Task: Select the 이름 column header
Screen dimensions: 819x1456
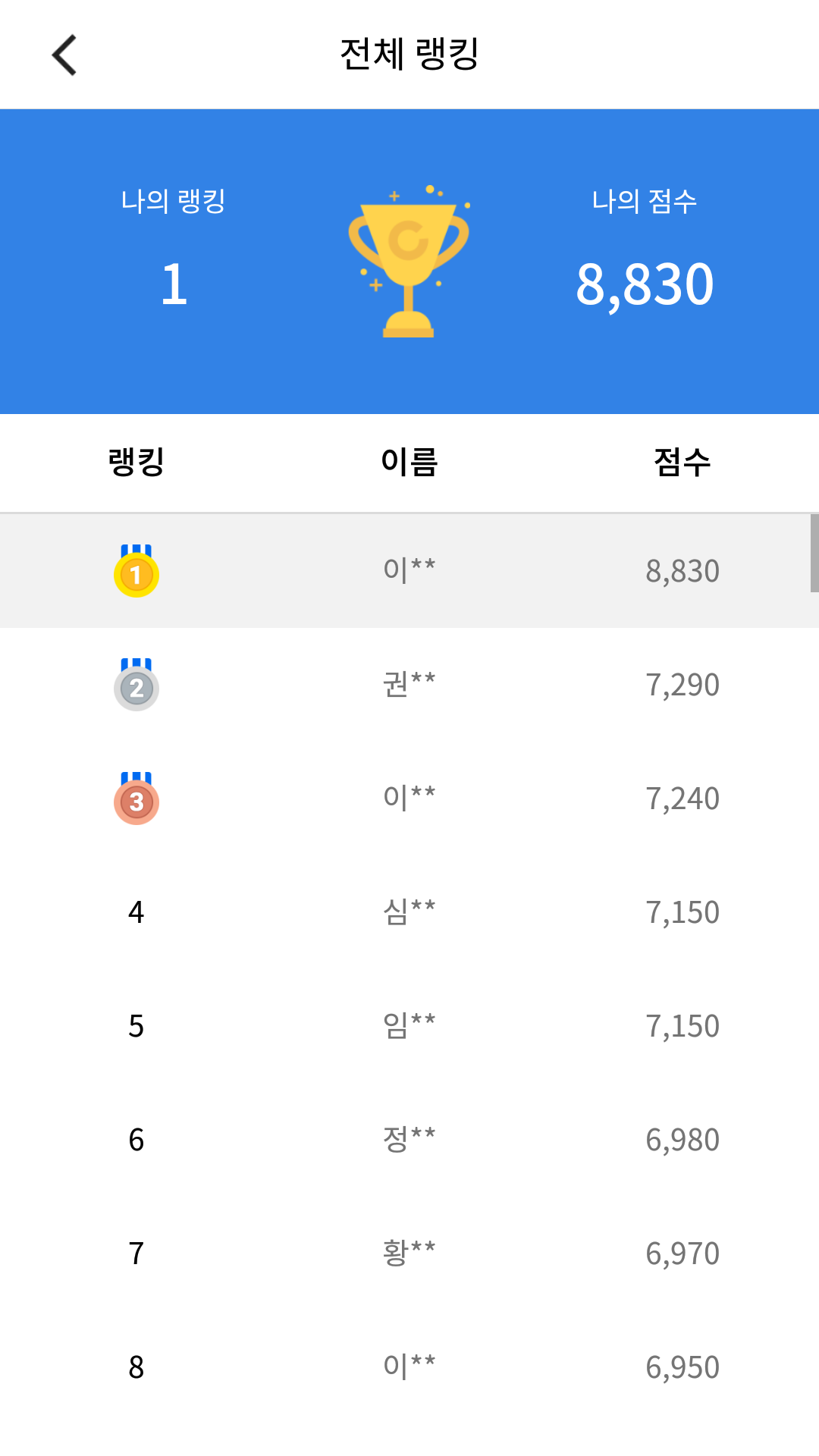Action: 409,462
